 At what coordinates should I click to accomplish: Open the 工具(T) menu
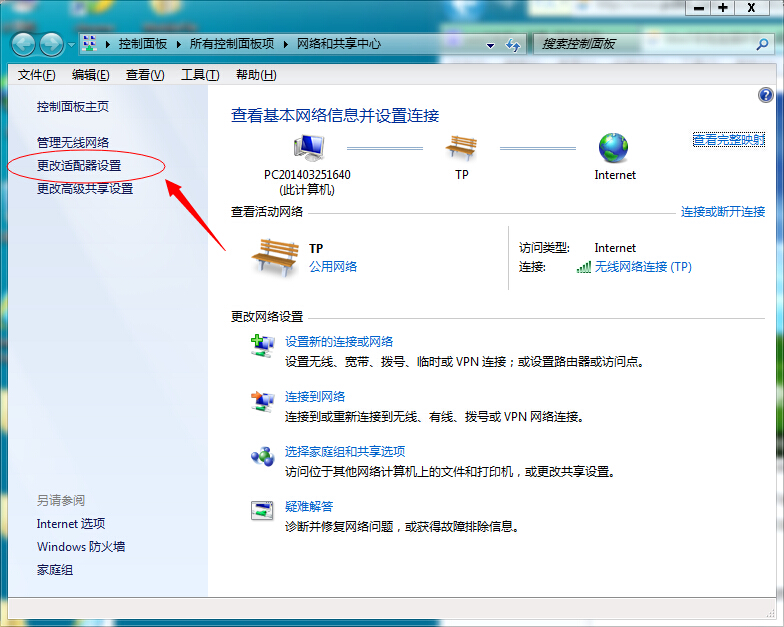click(x=199, y=75)
